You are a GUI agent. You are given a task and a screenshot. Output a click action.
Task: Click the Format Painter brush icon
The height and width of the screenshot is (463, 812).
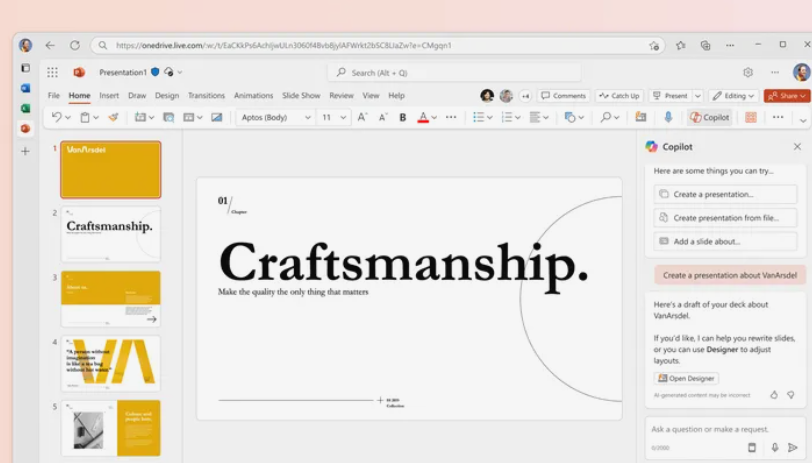[113, 117]
